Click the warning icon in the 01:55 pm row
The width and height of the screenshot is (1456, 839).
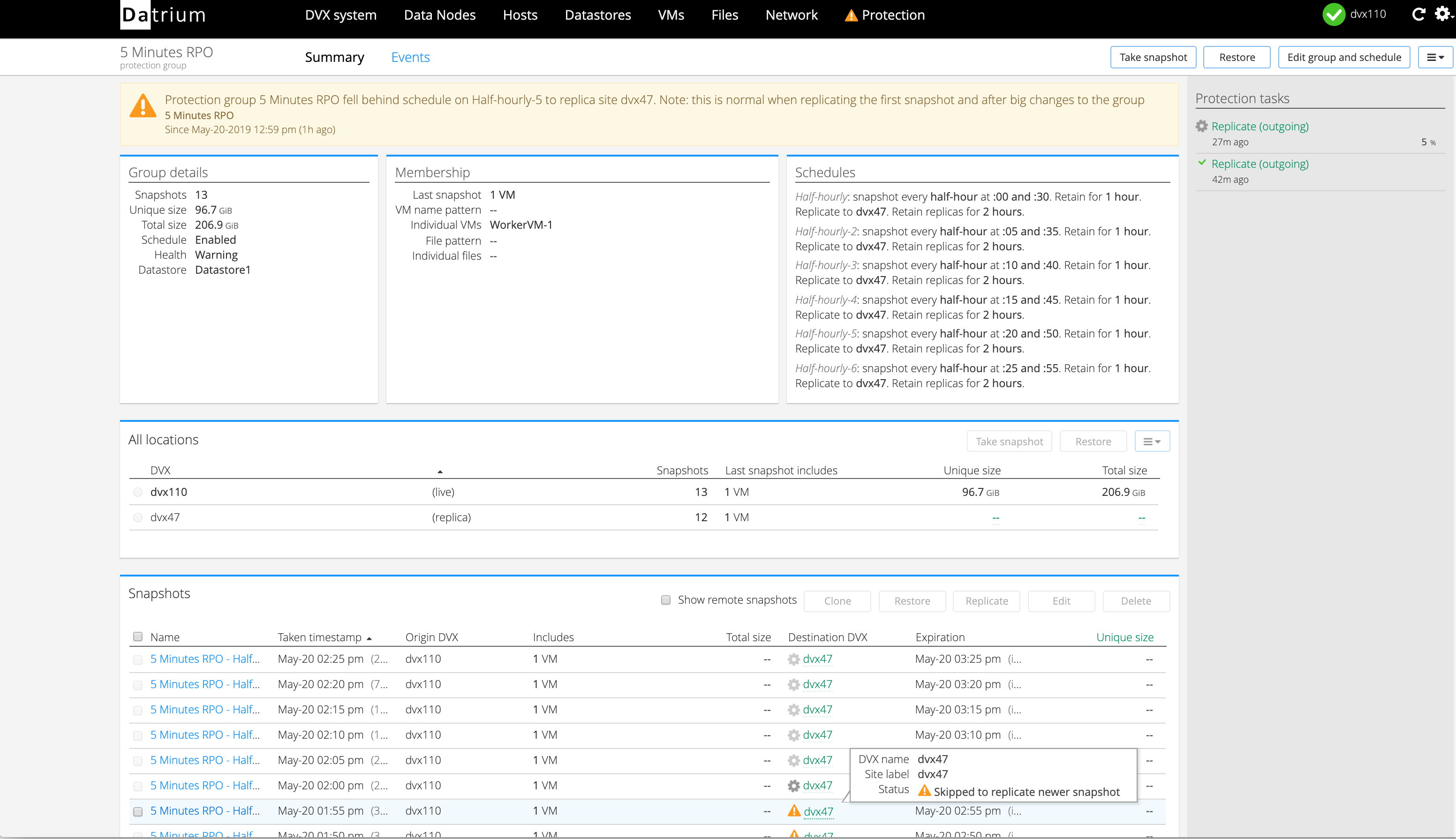coord(794,811)
